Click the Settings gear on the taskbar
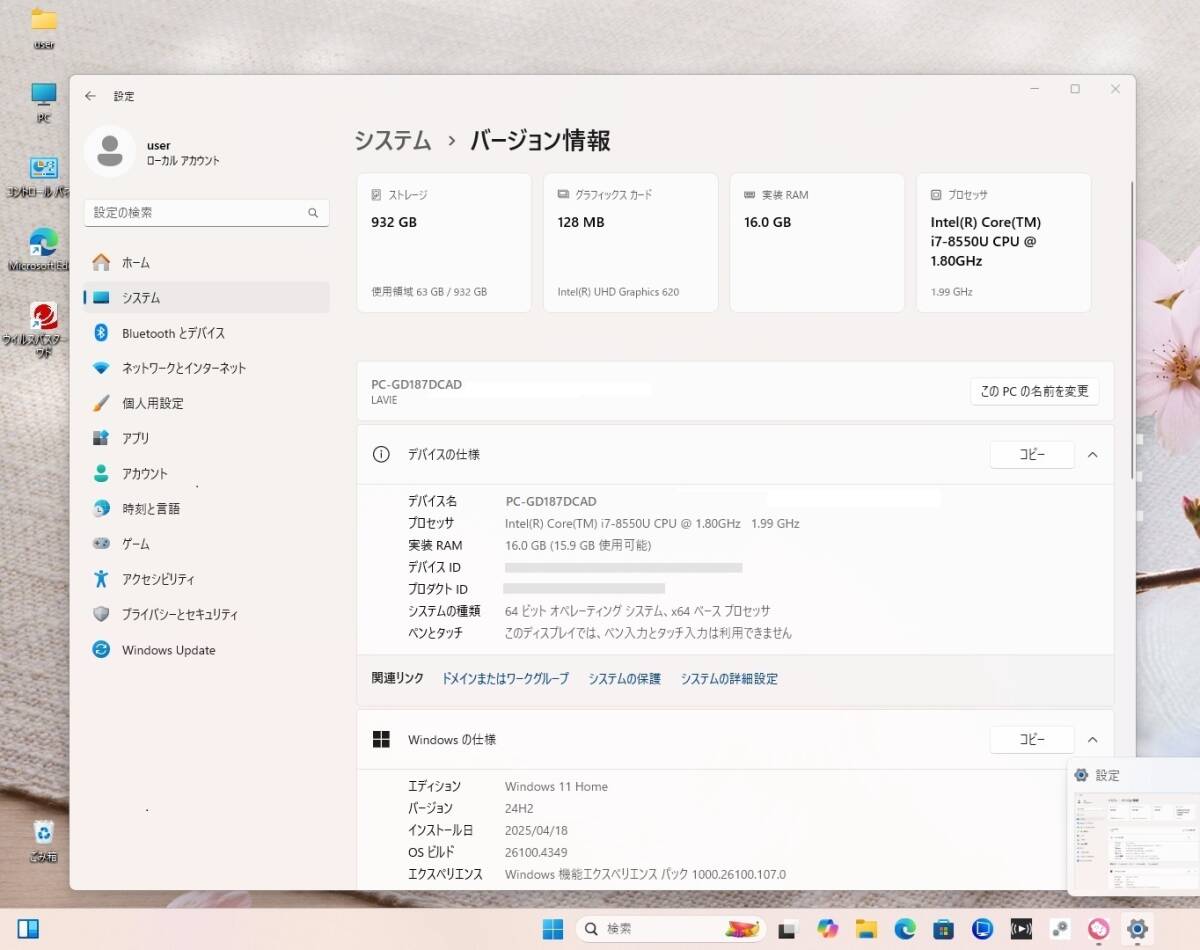 point(1137,929)
